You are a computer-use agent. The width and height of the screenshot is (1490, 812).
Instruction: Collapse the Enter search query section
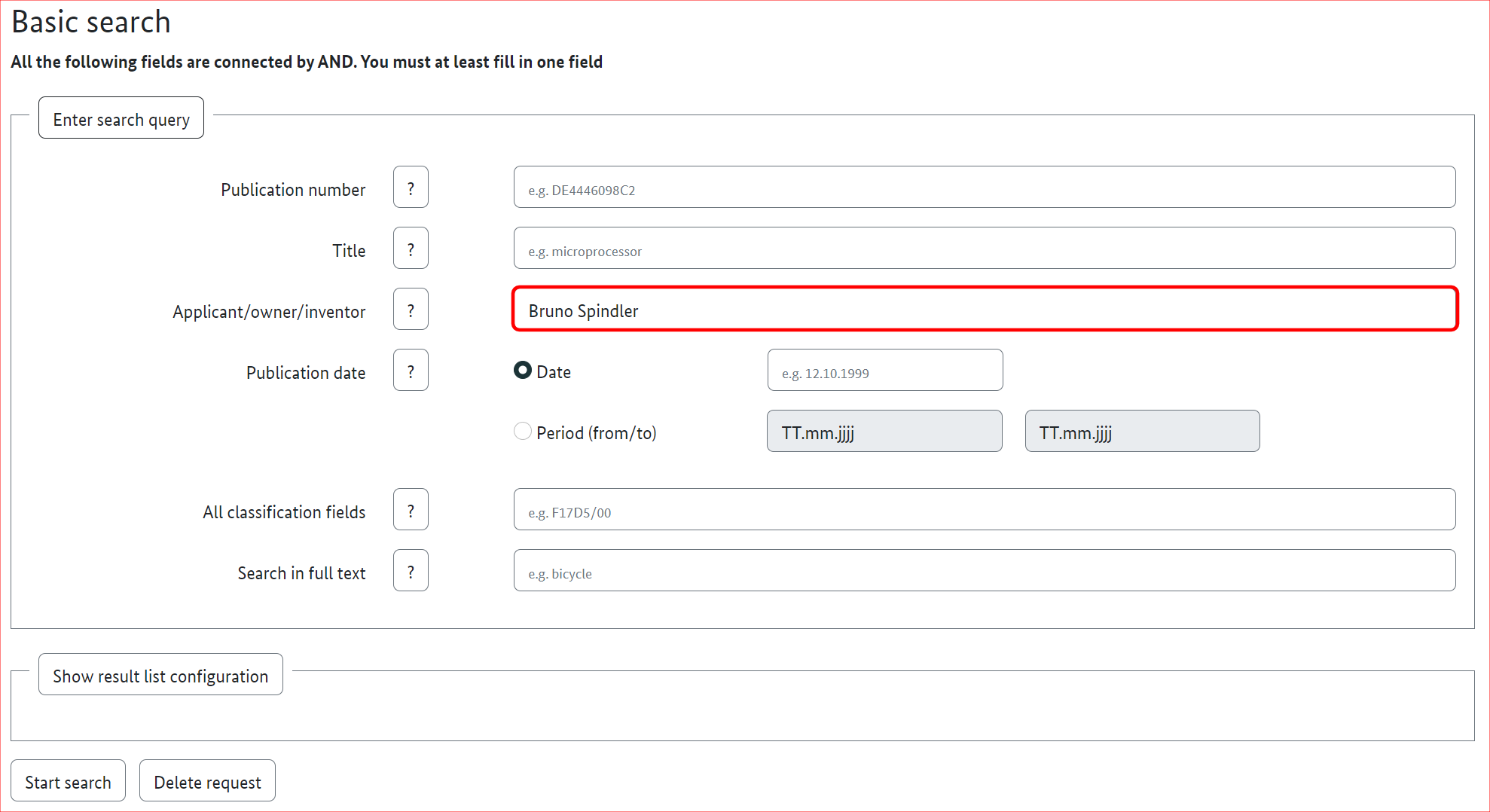pos(121,118)
